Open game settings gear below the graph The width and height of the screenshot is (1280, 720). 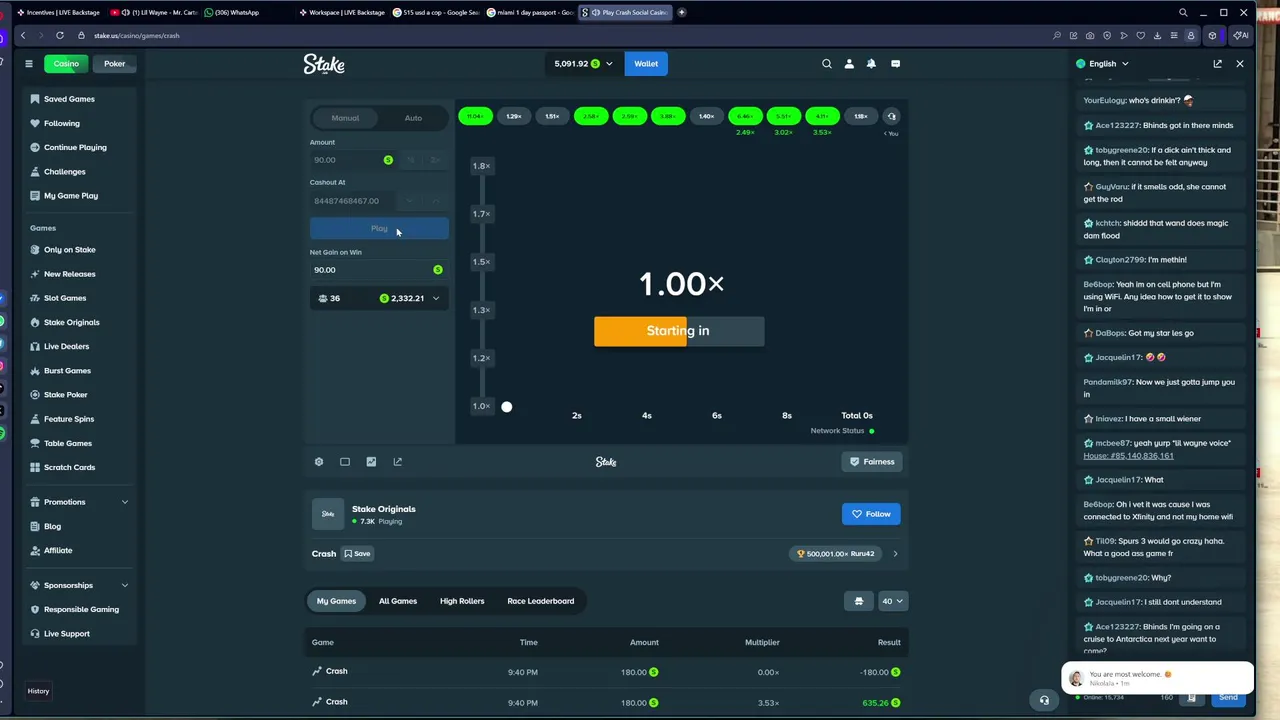(319, 462)
